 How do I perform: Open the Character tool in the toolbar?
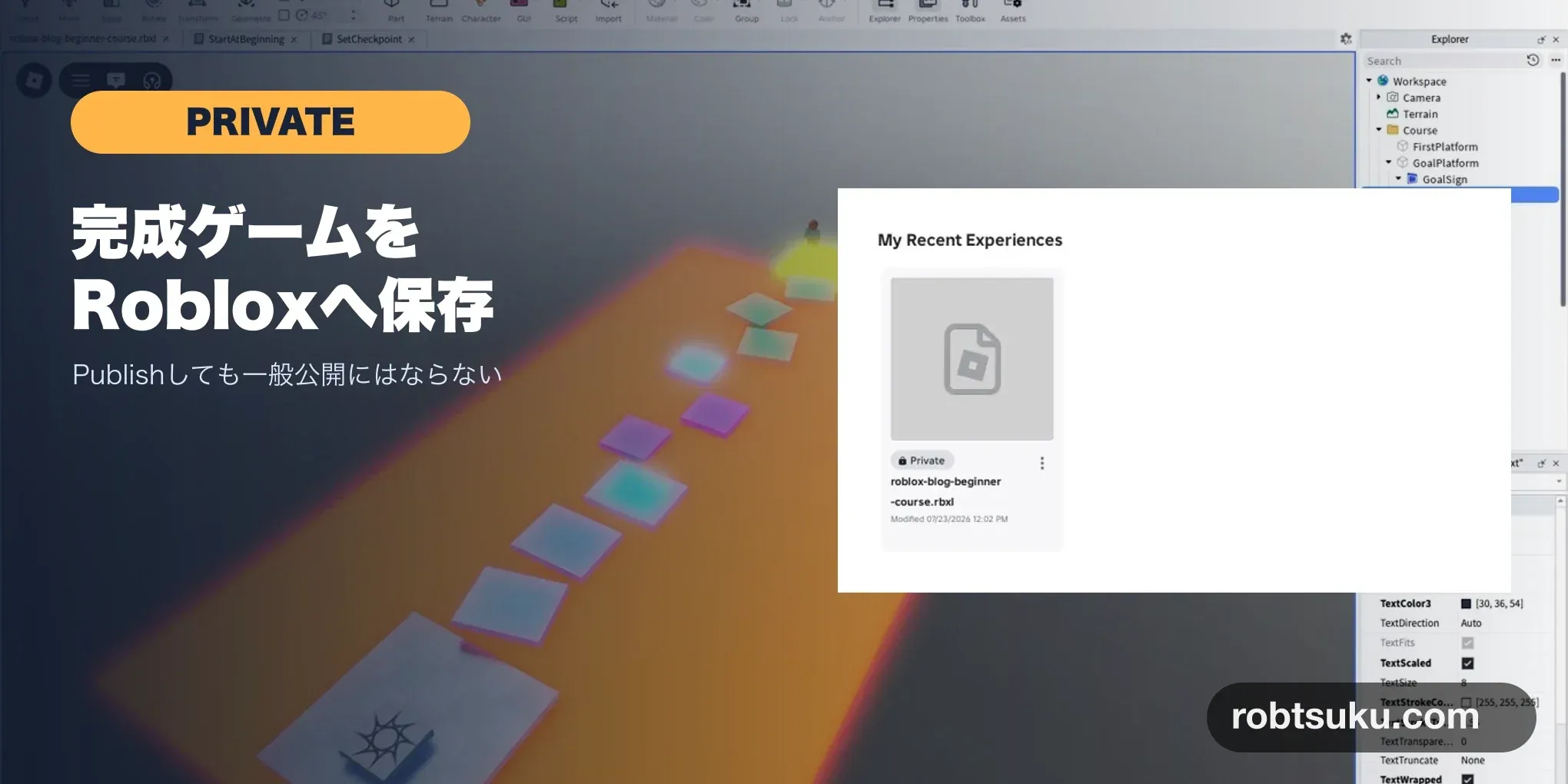click(x=481, y=11)
